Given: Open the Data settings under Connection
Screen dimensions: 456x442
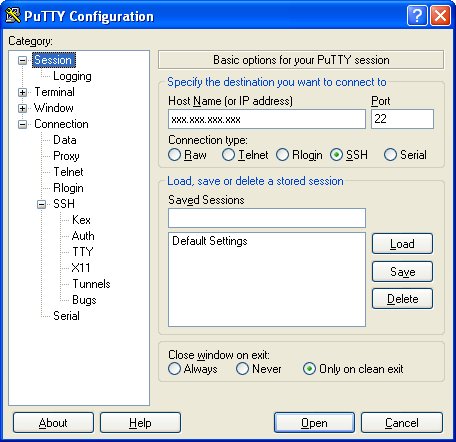Looking at the screenshot, I should click(x=65, y=140).
